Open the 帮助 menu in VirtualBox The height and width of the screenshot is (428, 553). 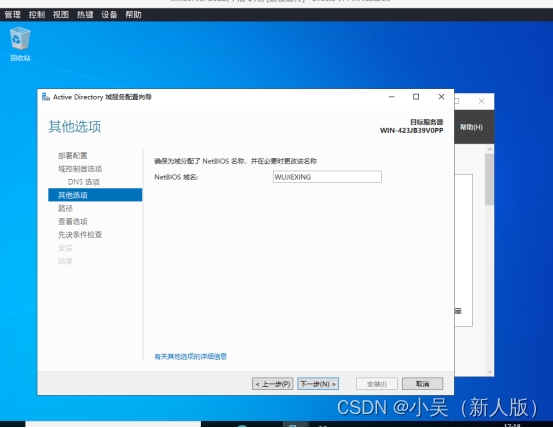pyautogui.click(x=133, y=14)
